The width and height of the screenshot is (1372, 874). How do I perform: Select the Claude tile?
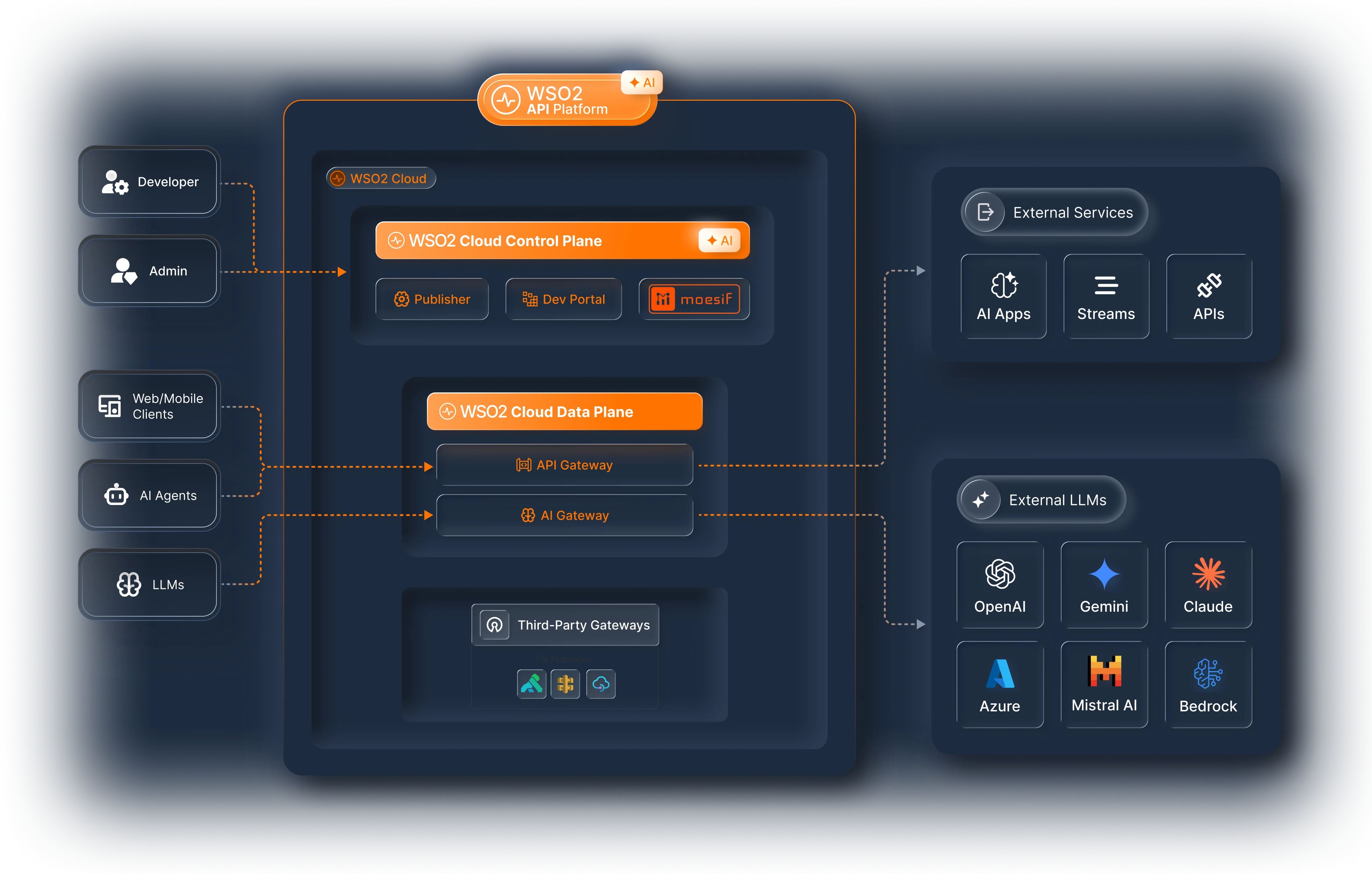pos(1208,584)
